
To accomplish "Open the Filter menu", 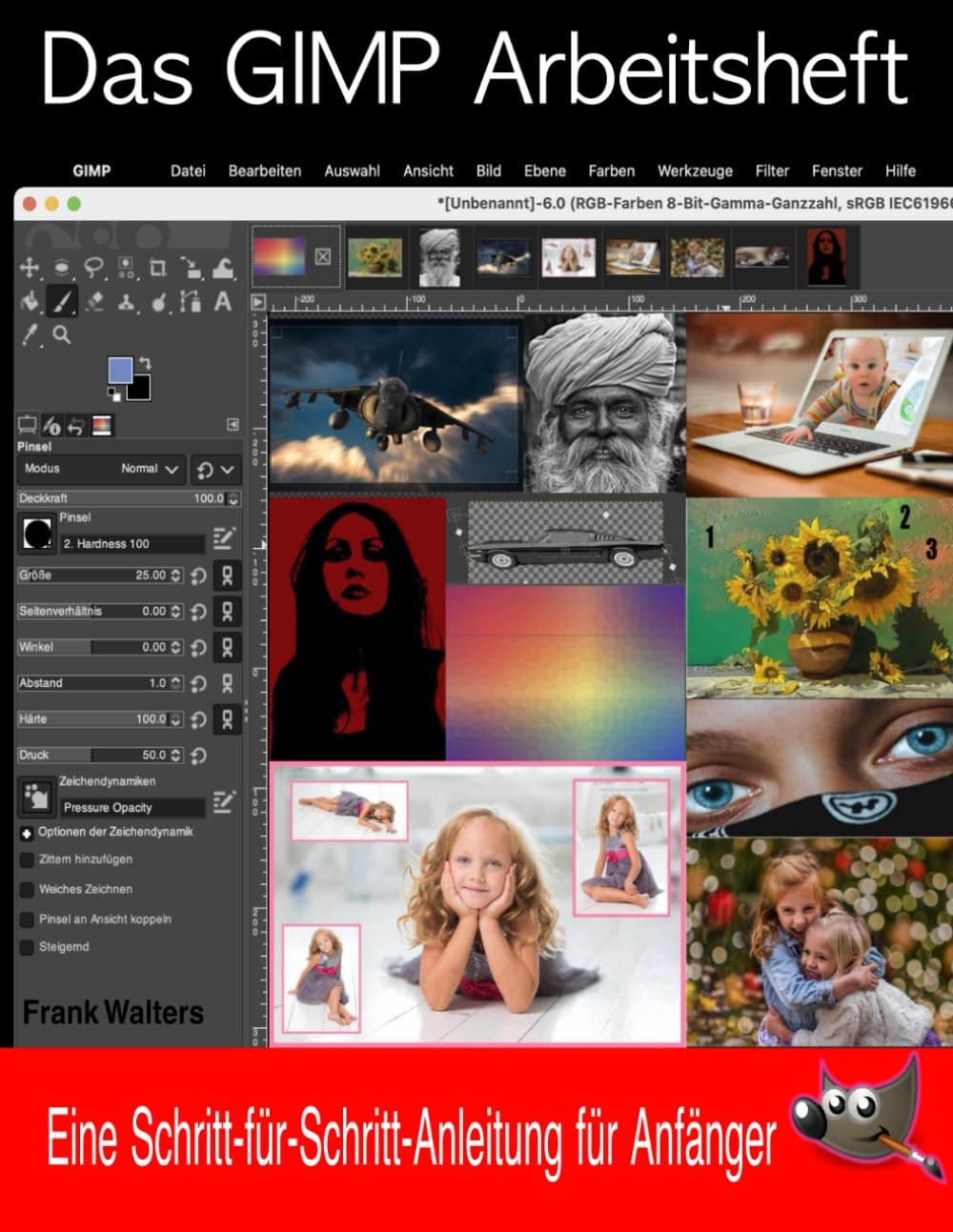I will tap(772, 171).
